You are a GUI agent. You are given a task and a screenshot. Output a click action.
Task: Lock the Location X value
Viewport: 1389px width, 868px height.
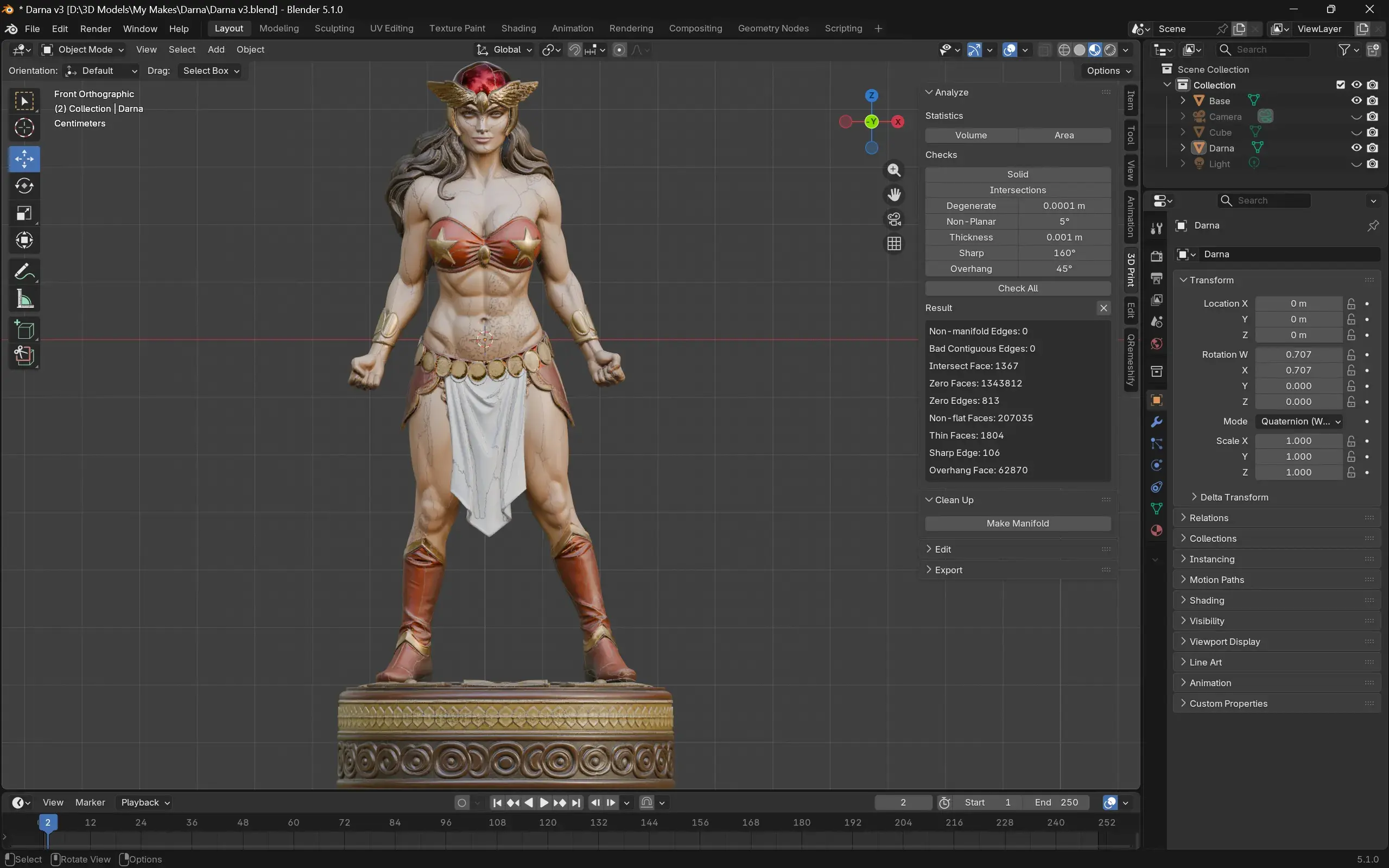click(1351, 303)
